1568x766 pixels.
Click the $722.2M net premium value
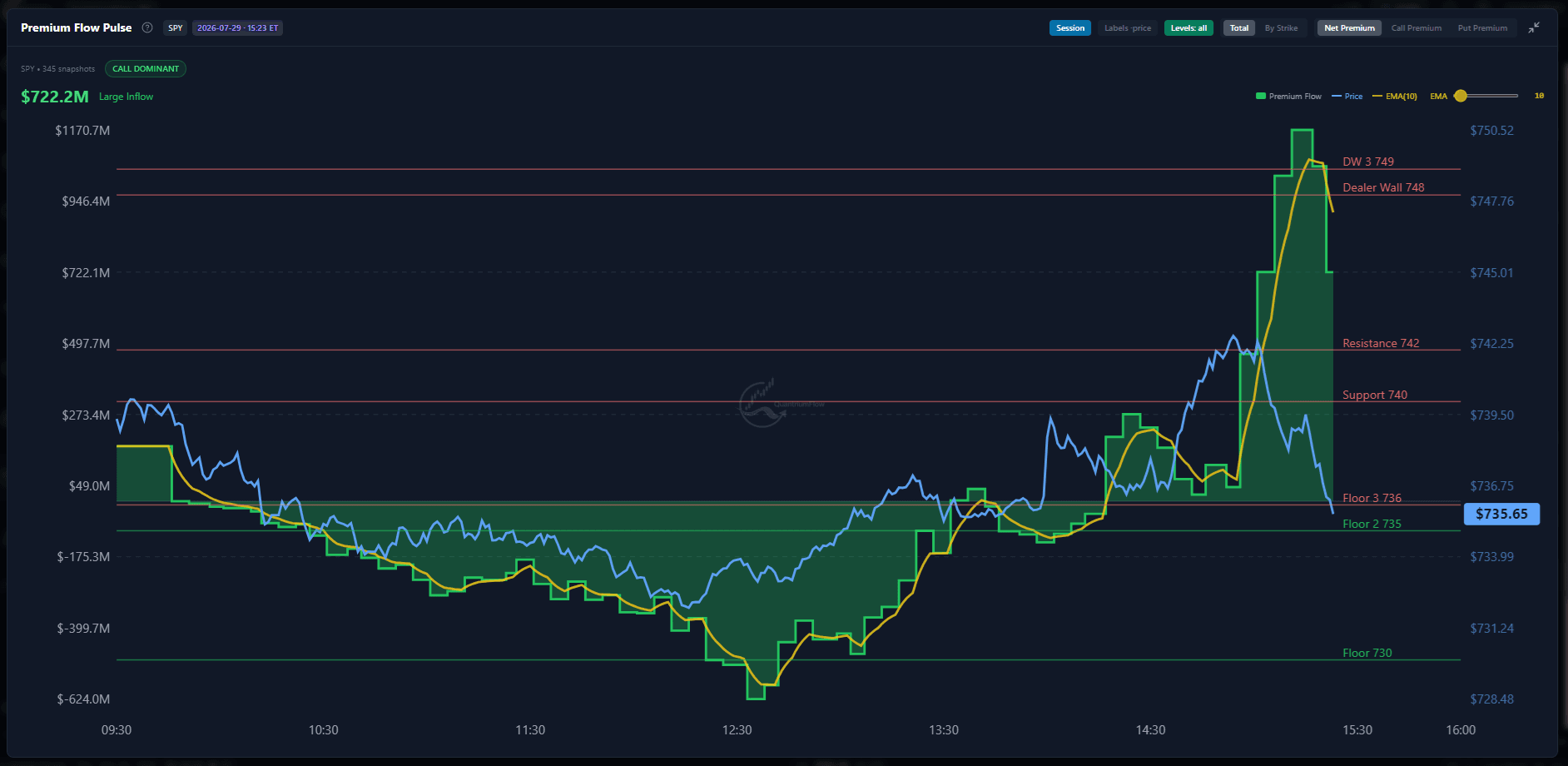point(55,97)
